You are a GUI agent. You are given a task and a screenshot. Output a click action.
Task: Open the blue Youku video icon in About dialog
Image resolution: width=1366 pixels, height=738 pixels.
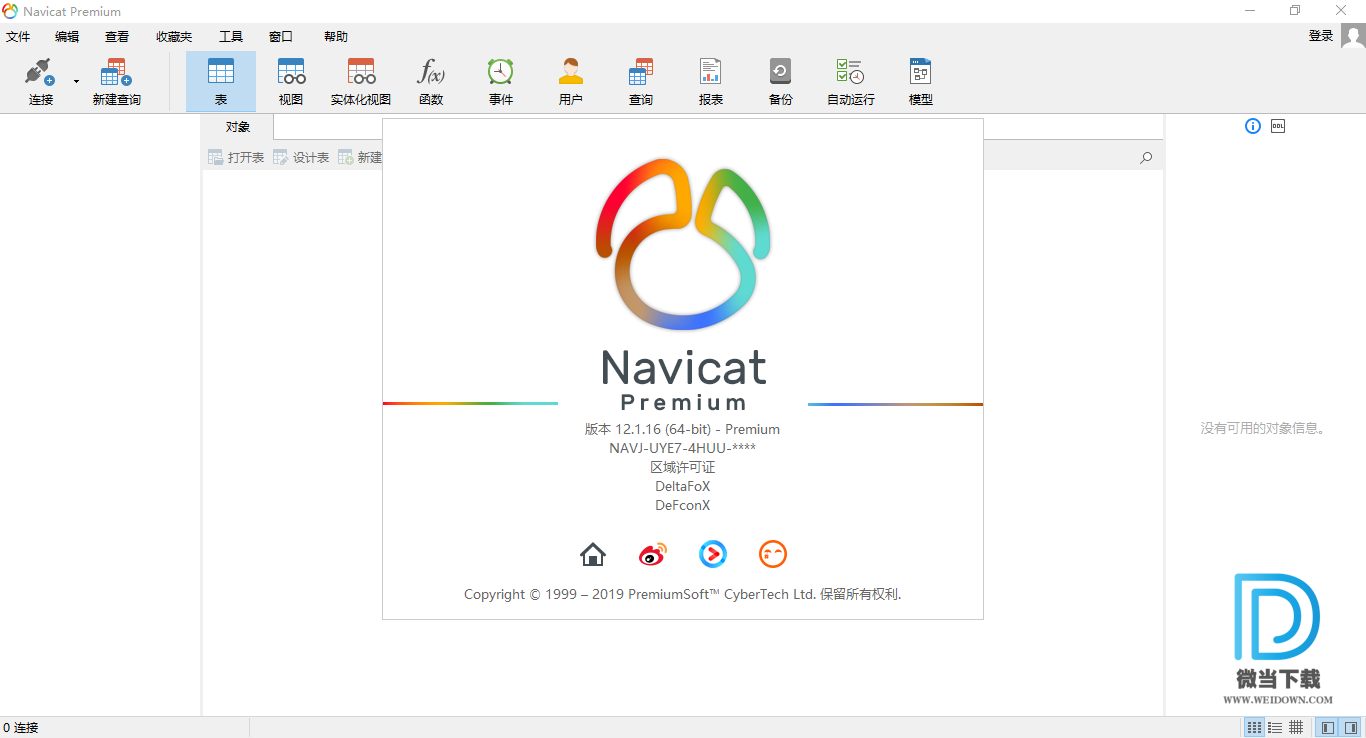tap(713, 554)
